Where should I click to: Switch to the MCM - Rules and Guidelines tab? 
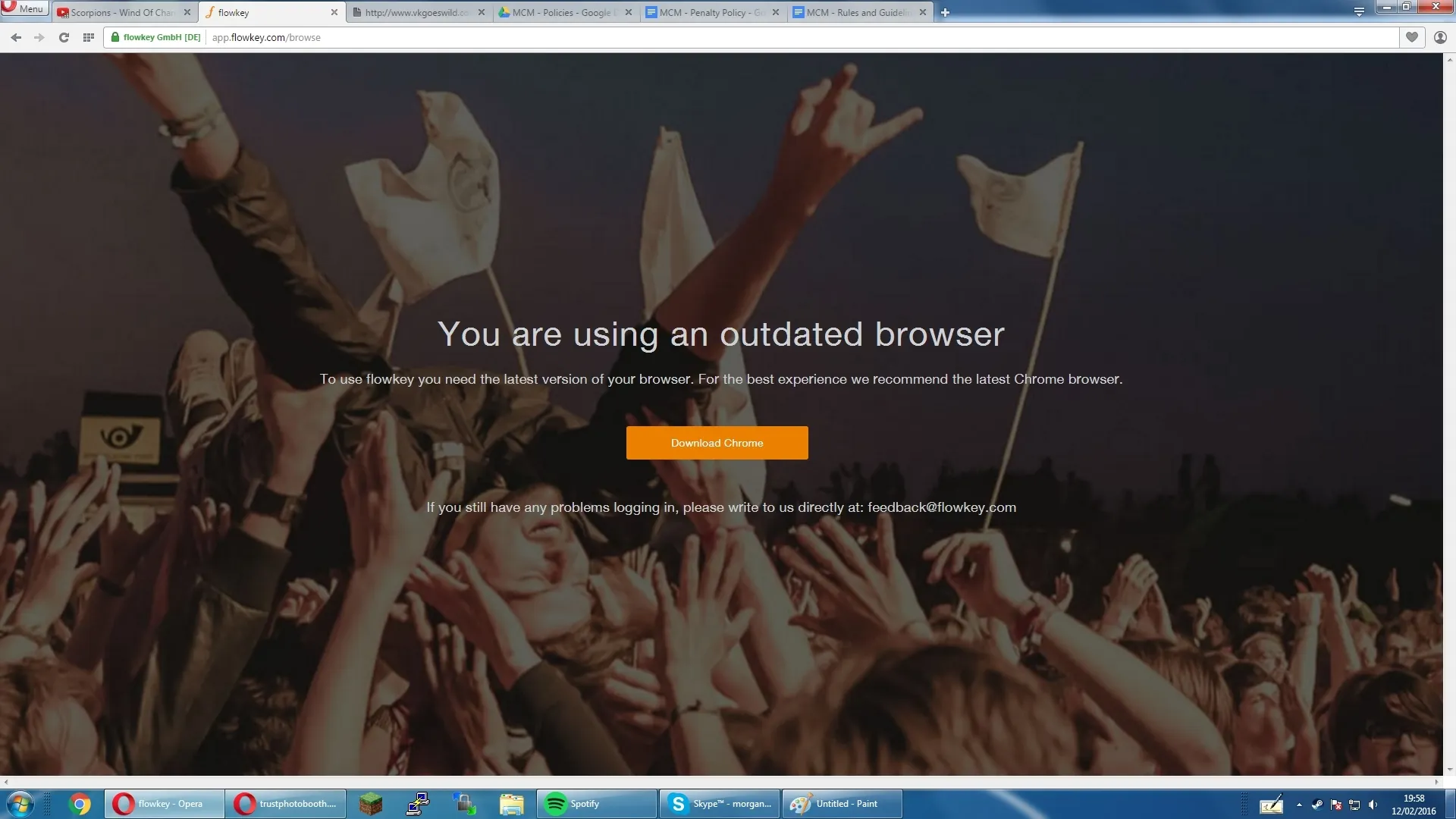click(858, 13)
